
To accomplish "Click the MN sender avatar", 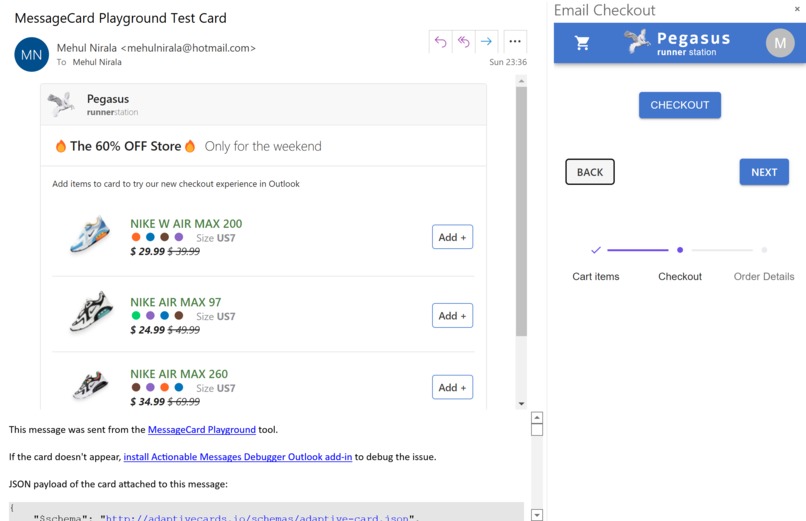I will coord(31,54).
